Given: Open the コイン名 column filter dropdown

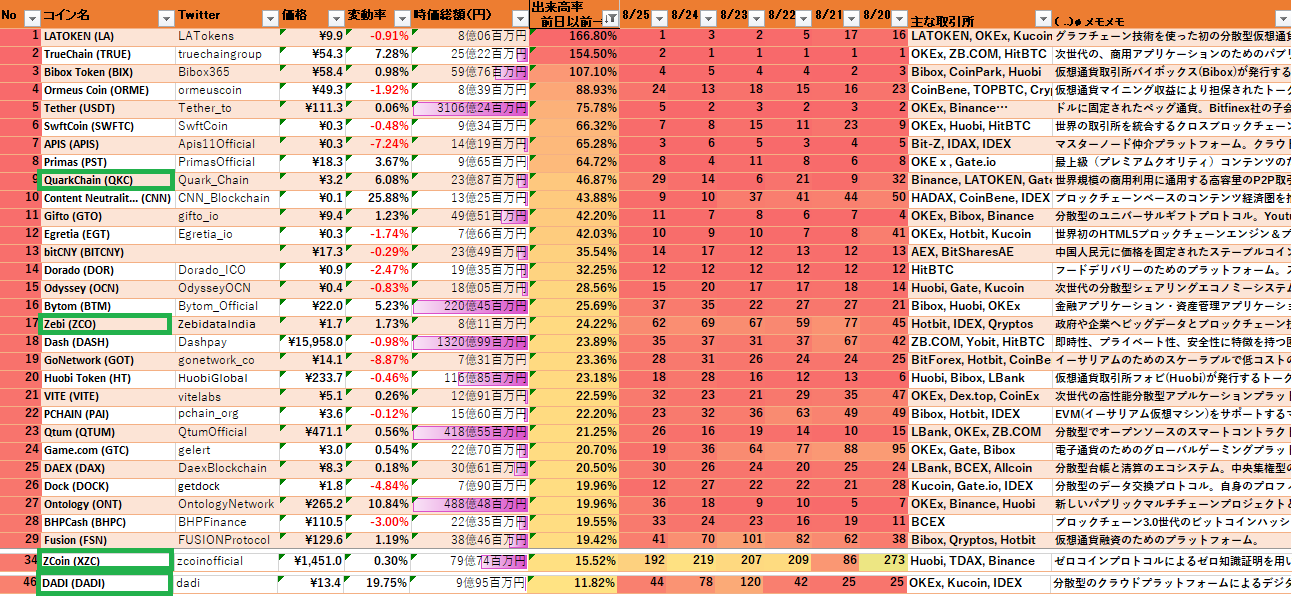Looking at the screenshot, I should [x=165, y=18].
